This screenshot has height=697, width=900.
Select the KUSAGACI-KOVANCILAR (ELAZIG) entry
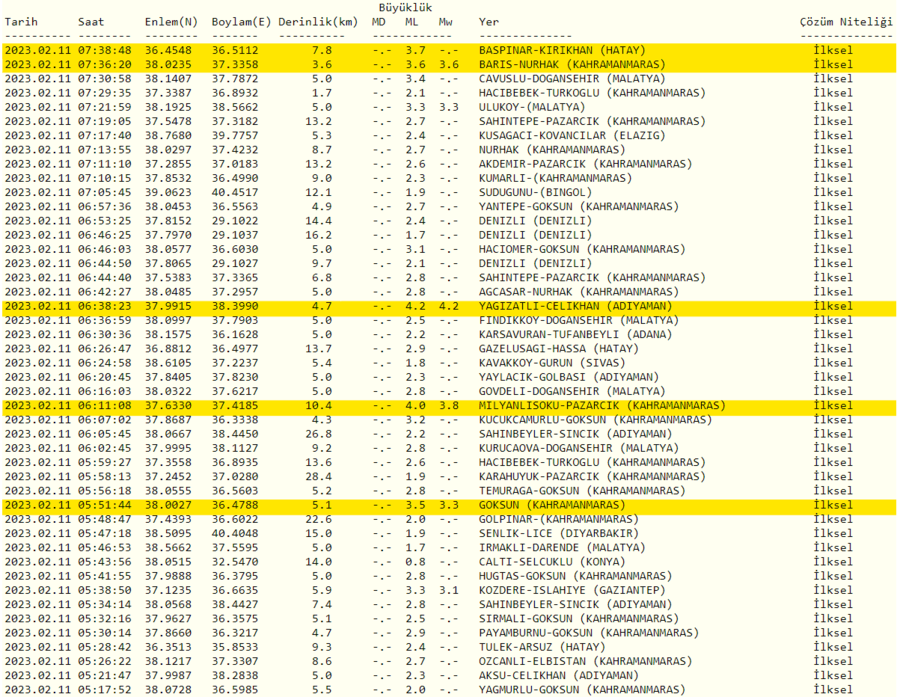coord(565,135)
